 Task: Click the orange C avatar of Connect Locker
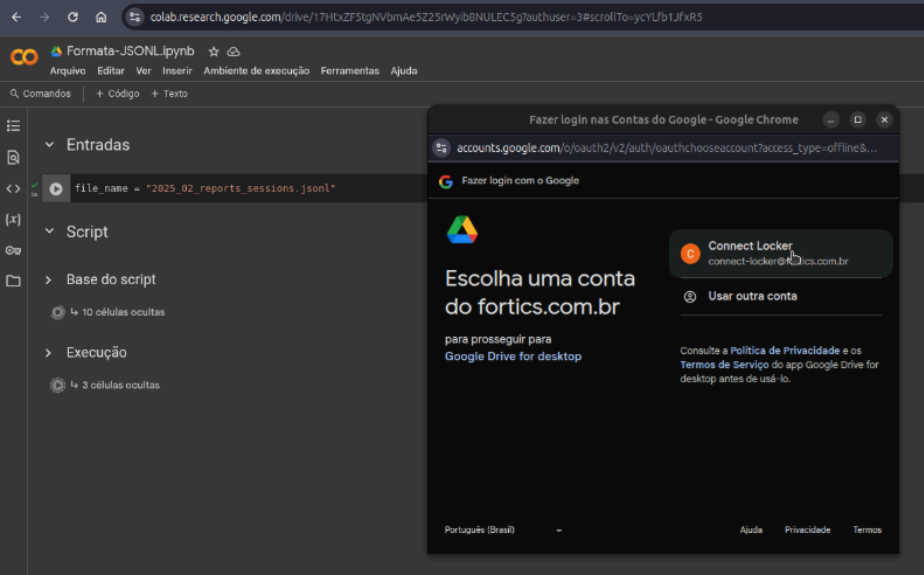[690, 253]
